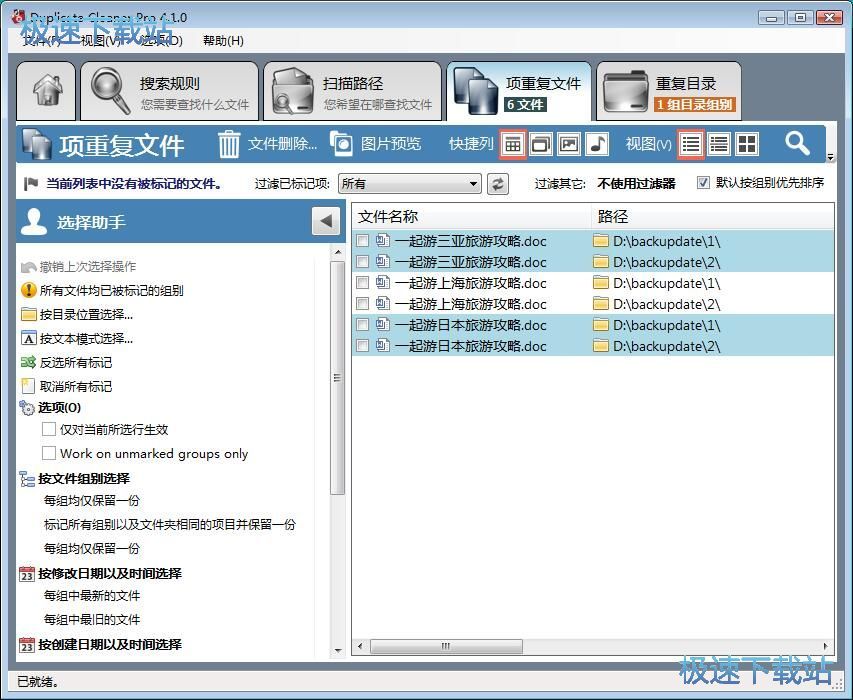Check 日本旅游攻略.doc in backupdate\2
Viewport: 853px width, 700px height.
(362, 345)
